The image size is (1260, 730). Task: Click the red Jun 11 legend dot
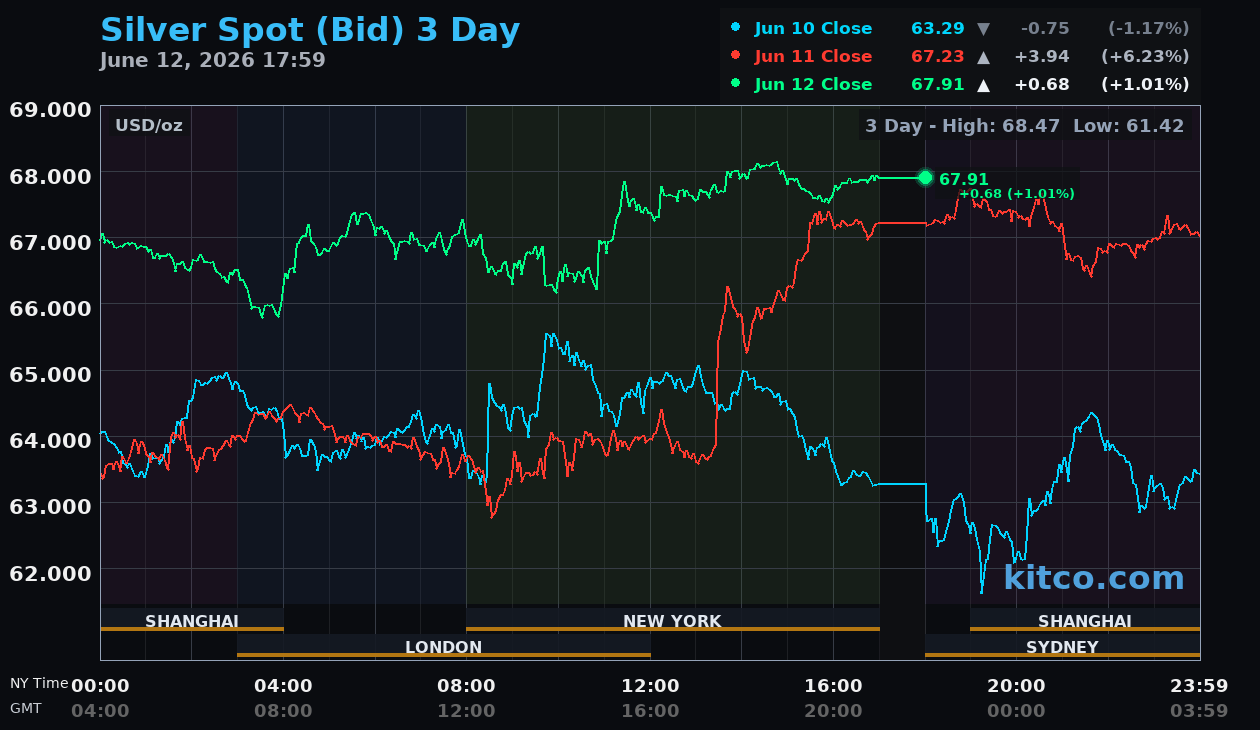pyautogui.click(x=736, y=56)
